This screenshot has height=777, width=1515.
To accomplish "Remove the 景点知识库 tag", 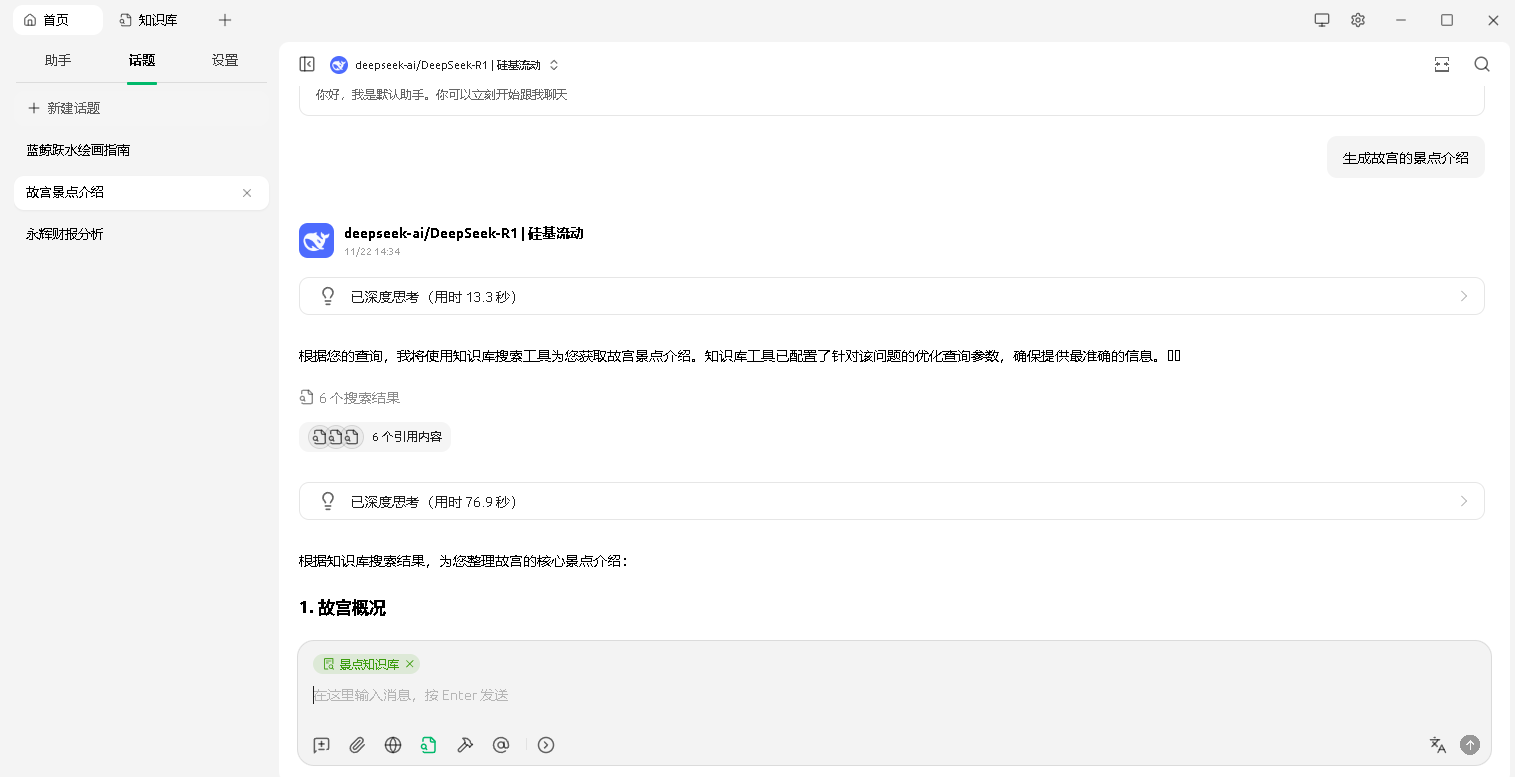I will click(x=410, y=664).
